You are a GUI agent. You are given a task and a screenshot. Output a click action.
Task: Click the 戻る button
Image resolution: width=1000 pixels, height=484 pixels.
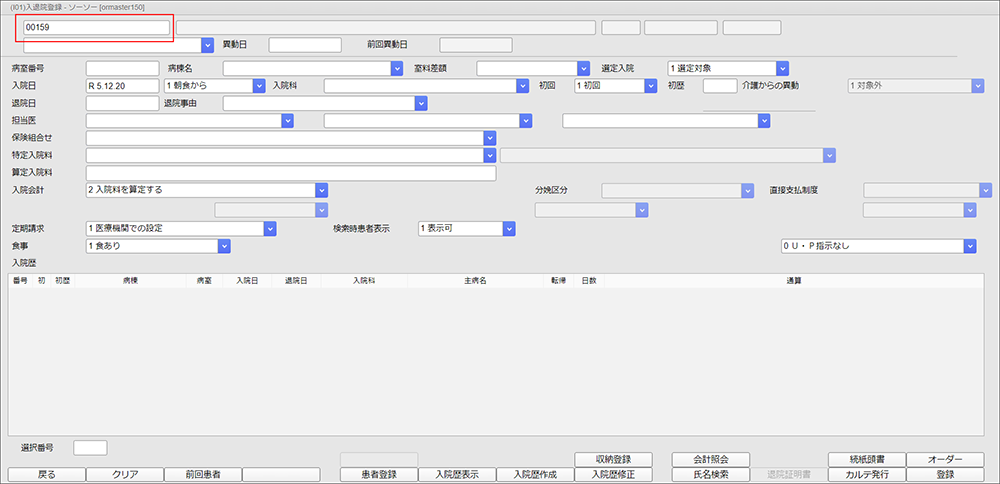point(46,474)
